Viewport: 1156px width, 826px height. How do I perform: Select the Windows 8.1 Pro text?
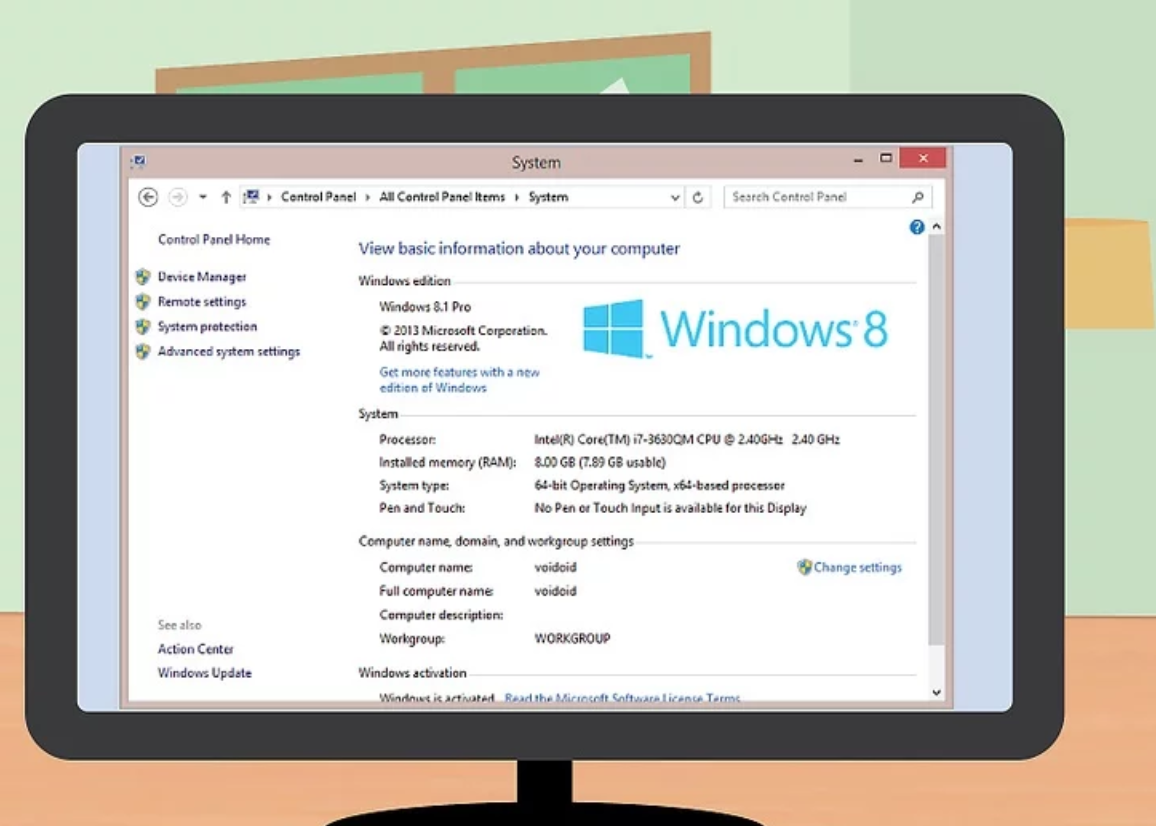click(425, 307)
